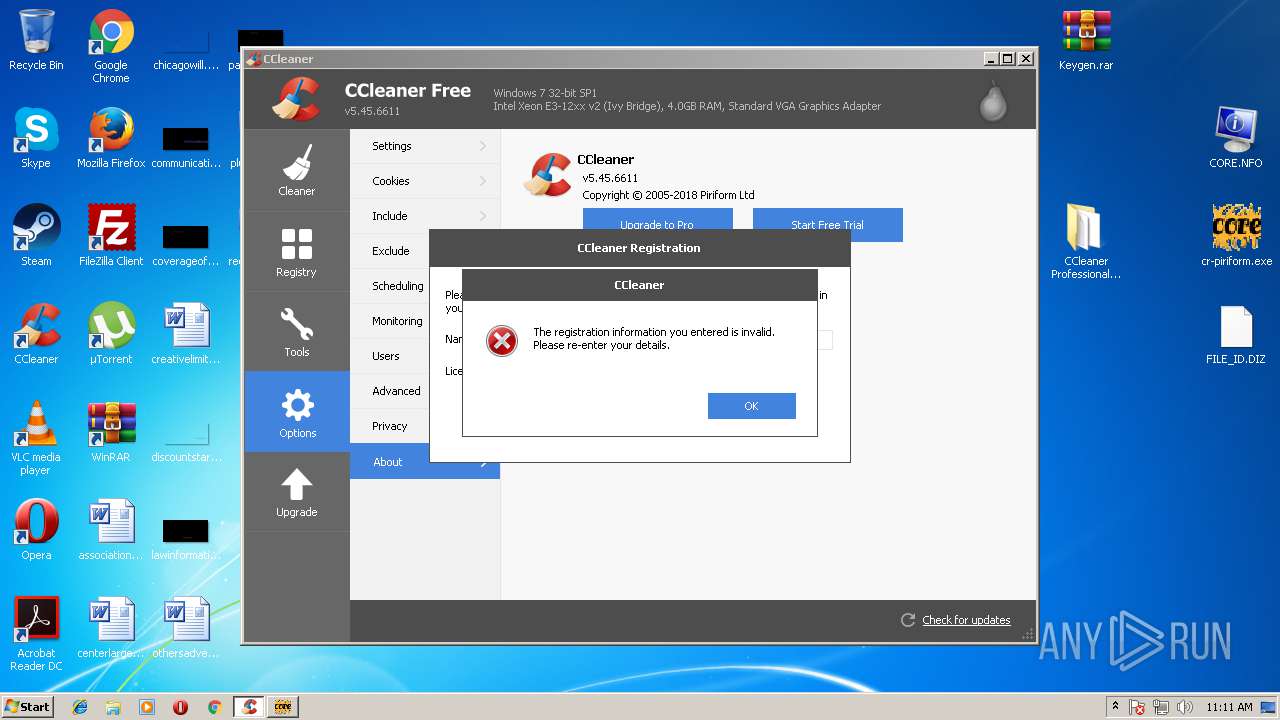Image resolution: width=1280 pixels, height=720 pixels.
Task: Open the Skype desktop shortcut
Action: (36, 138)
